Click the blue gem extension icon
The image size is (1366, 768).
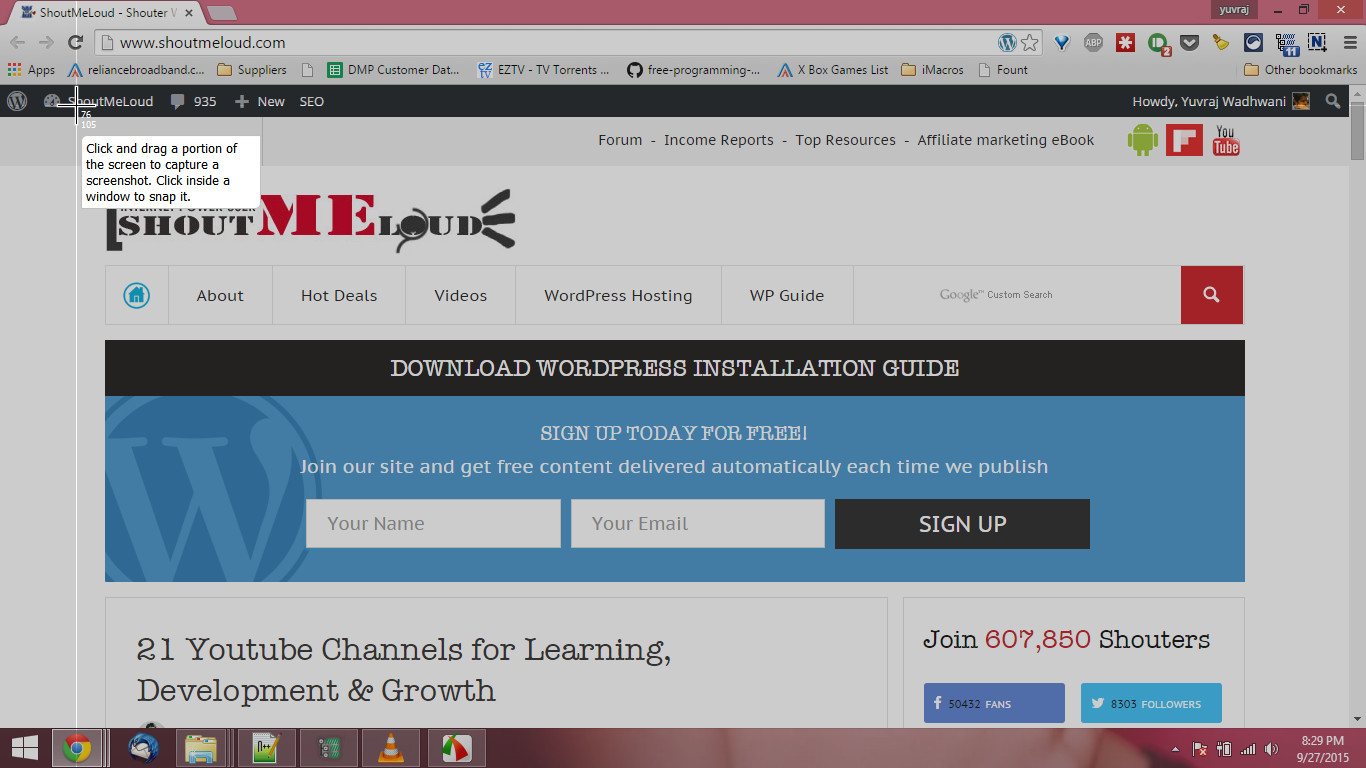[1062, 42]
